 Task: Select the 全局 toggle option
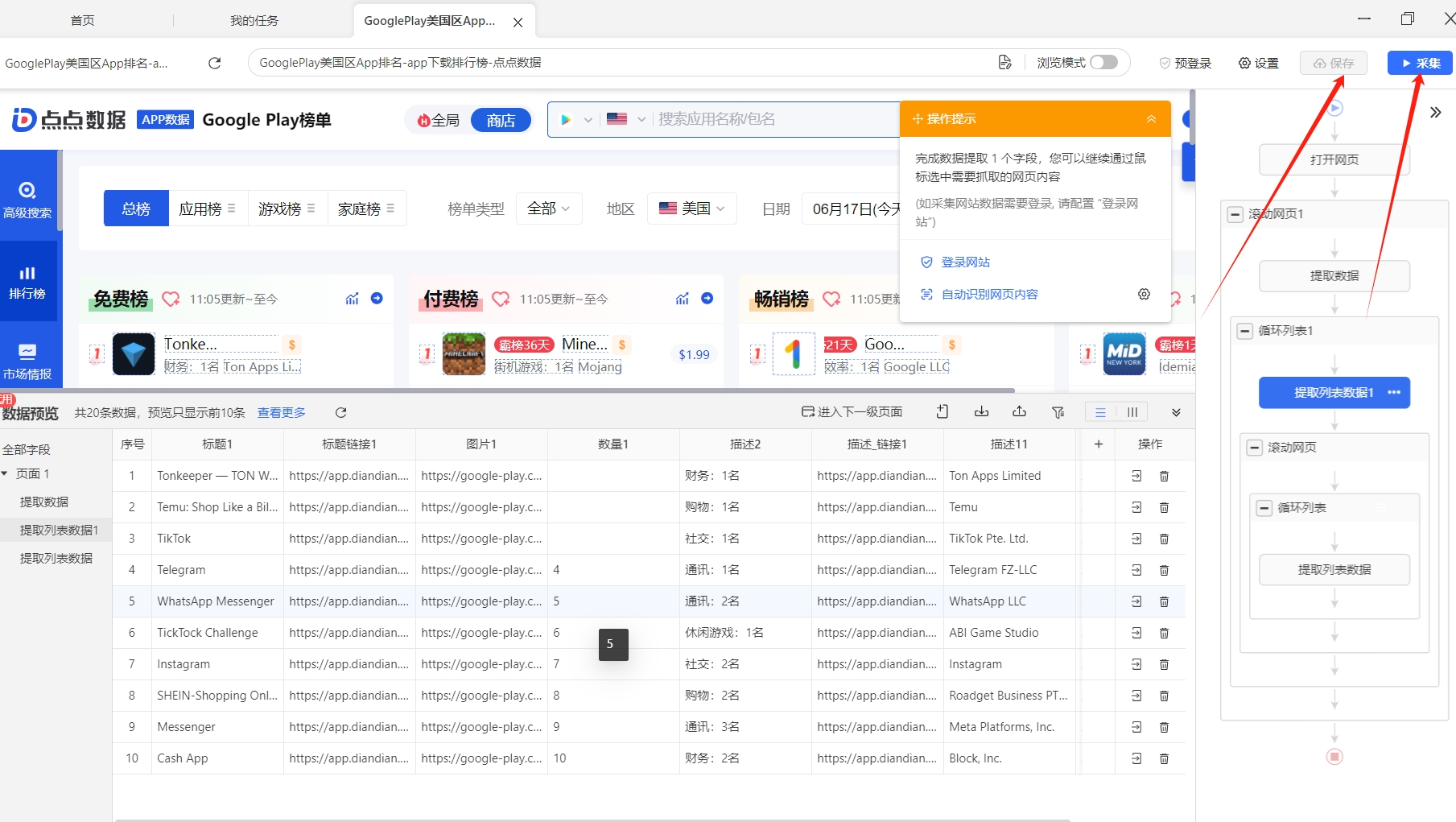438,120
